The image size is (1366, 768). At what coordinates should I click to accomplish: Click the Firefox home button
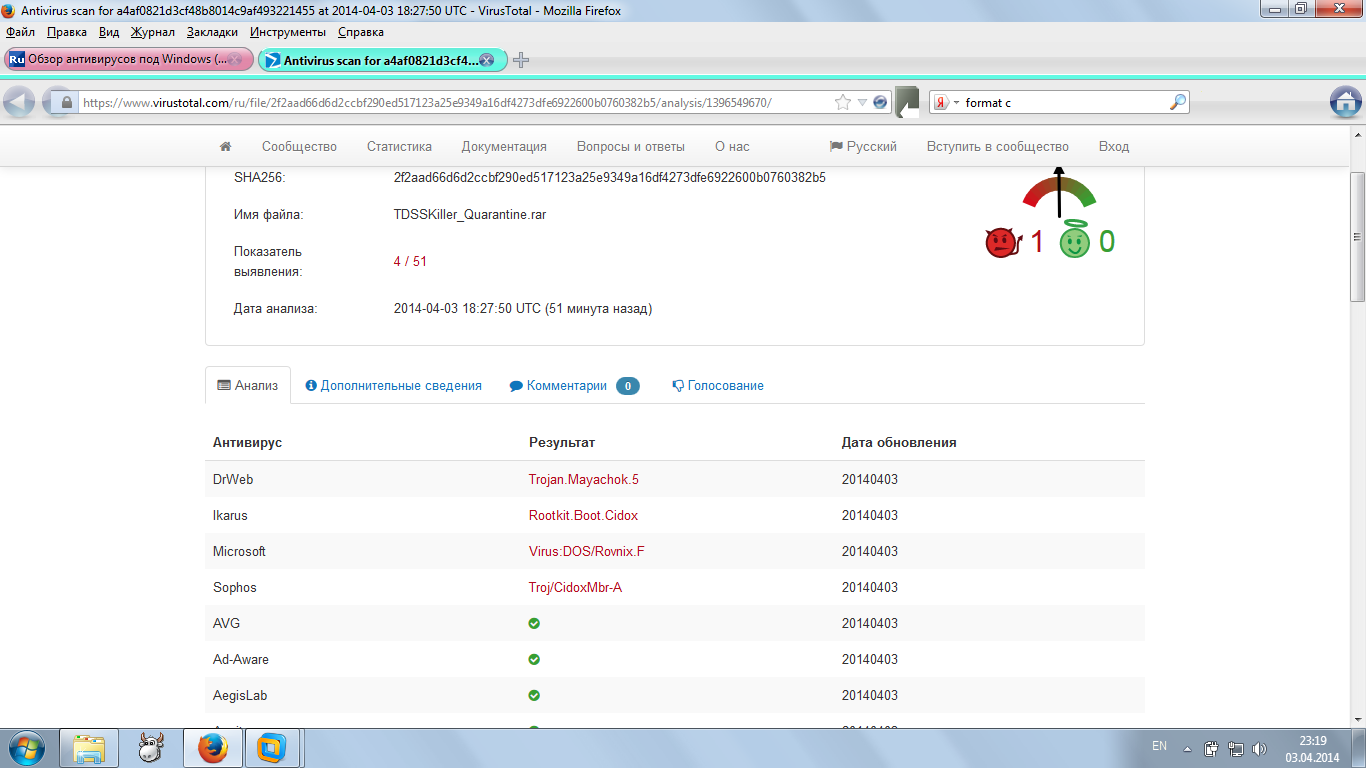point(1346,102)
